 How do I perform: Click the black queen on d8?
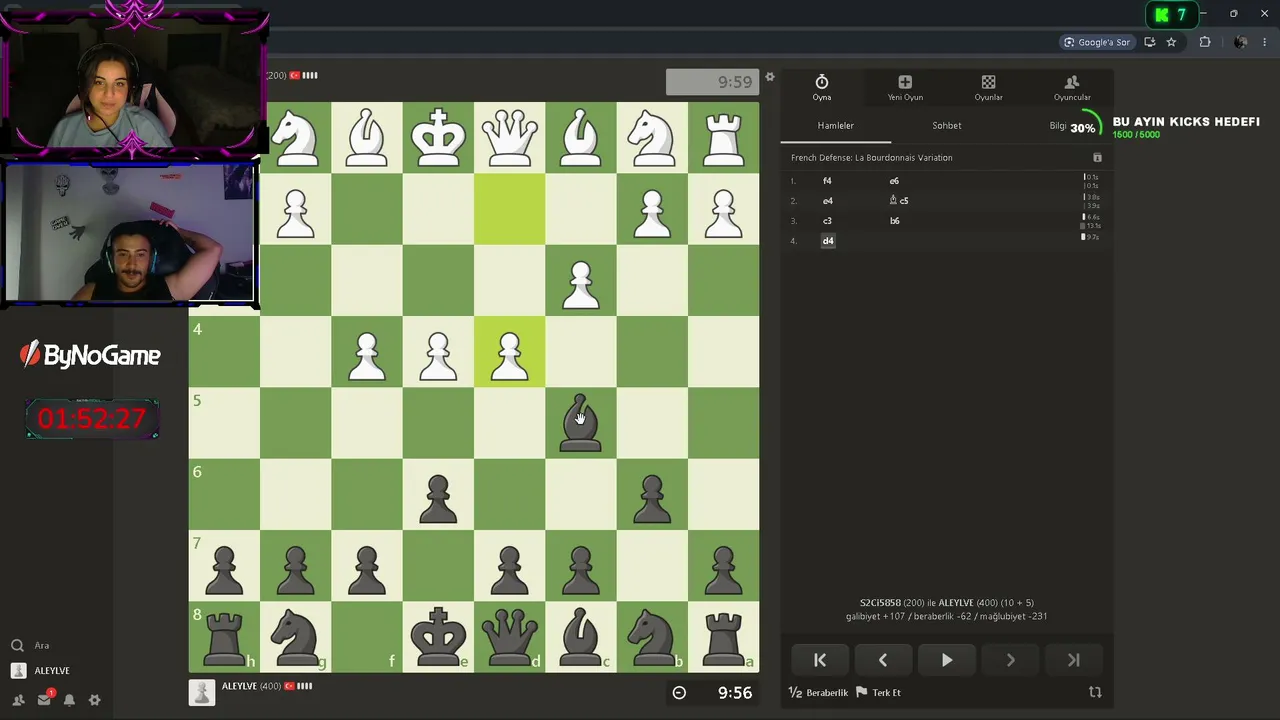coord(509,637)
